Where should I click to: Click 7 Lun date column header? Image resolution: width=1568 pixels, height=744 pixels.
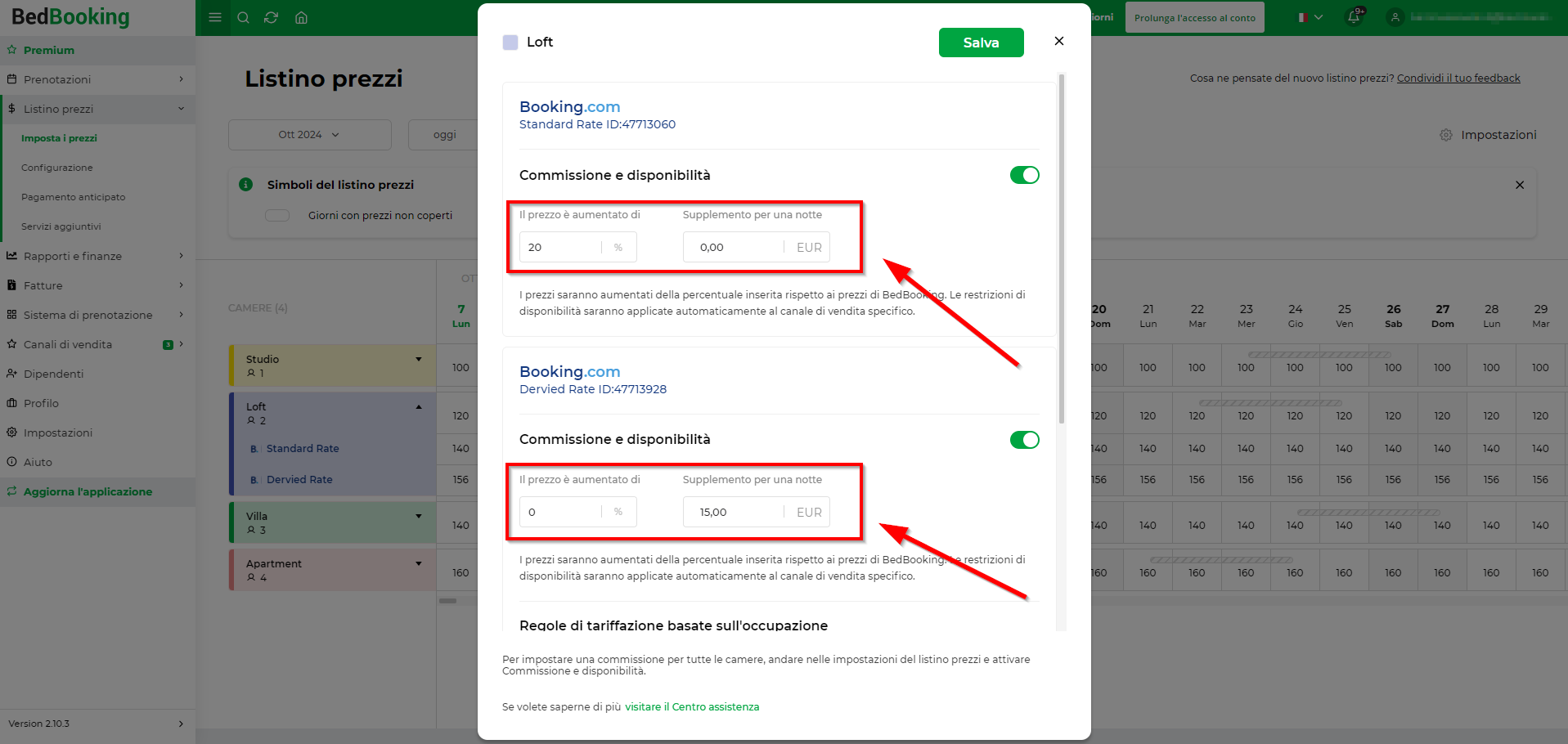[461, 316]
